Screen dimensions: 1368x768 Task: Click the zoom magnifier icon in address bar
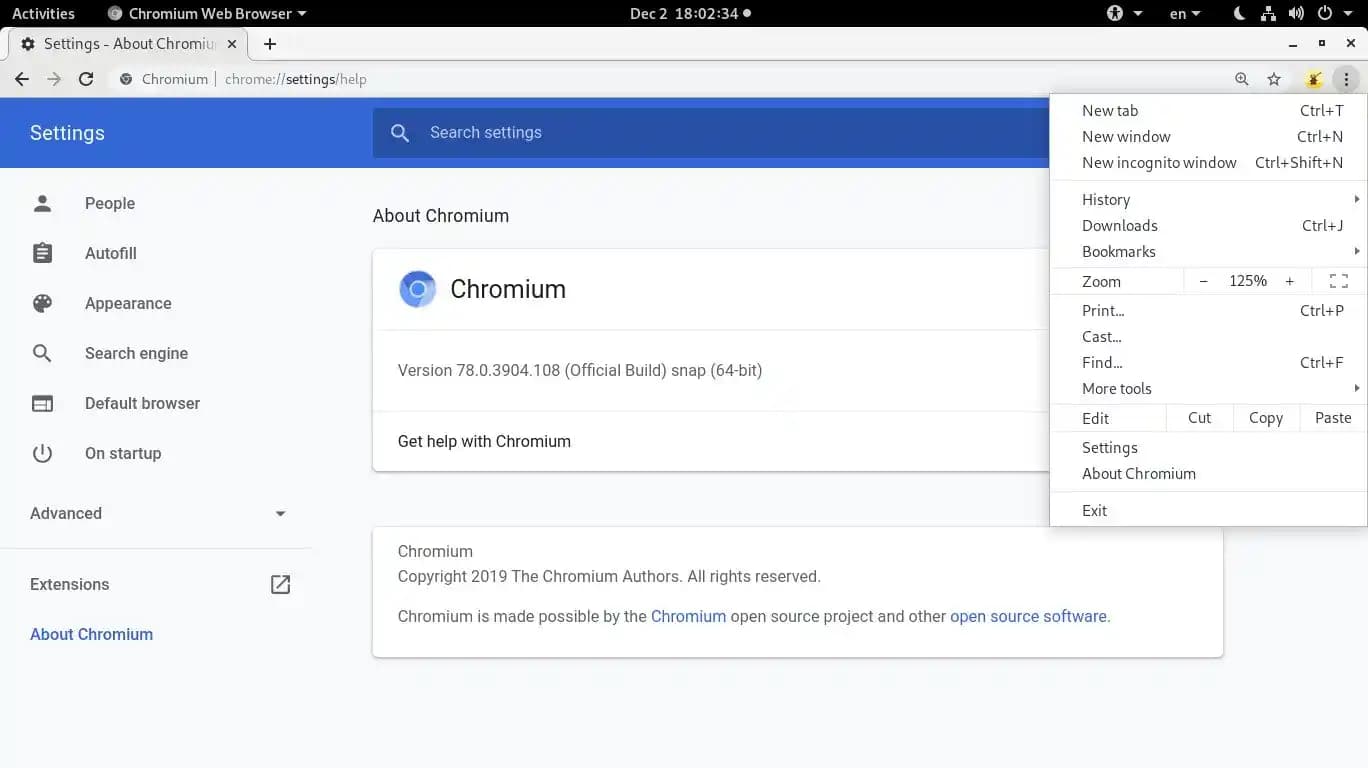pos(1242,79)
